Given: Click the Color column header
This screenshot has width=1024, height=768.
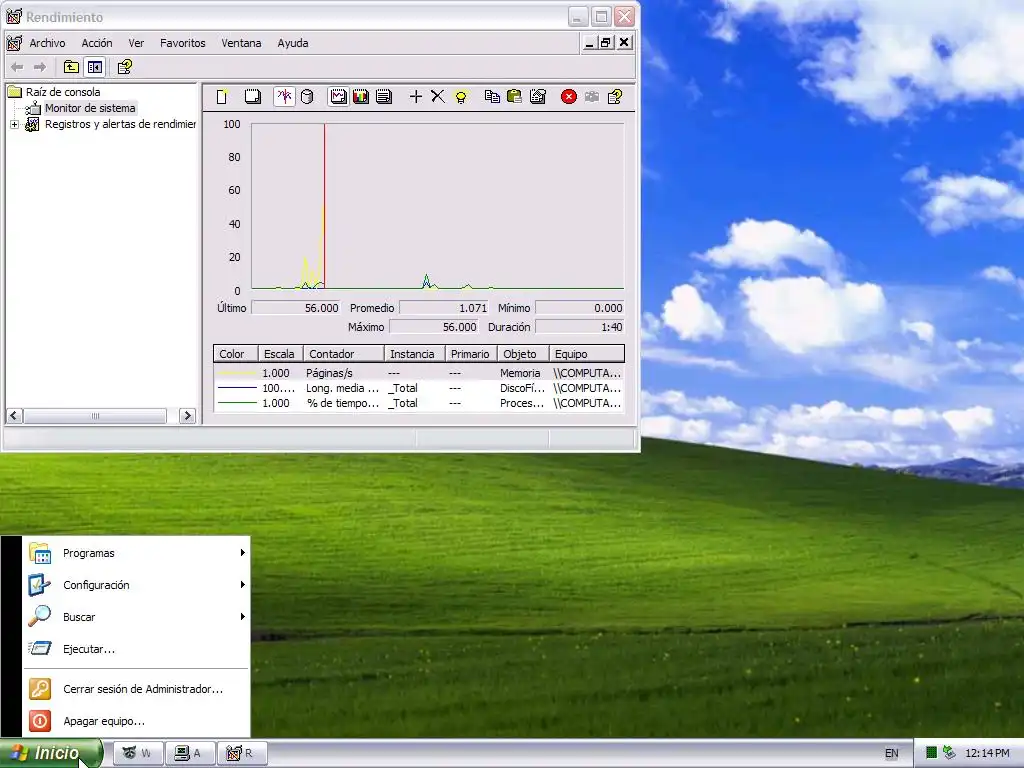Looking at the screenshot, I should click(236, 354).
